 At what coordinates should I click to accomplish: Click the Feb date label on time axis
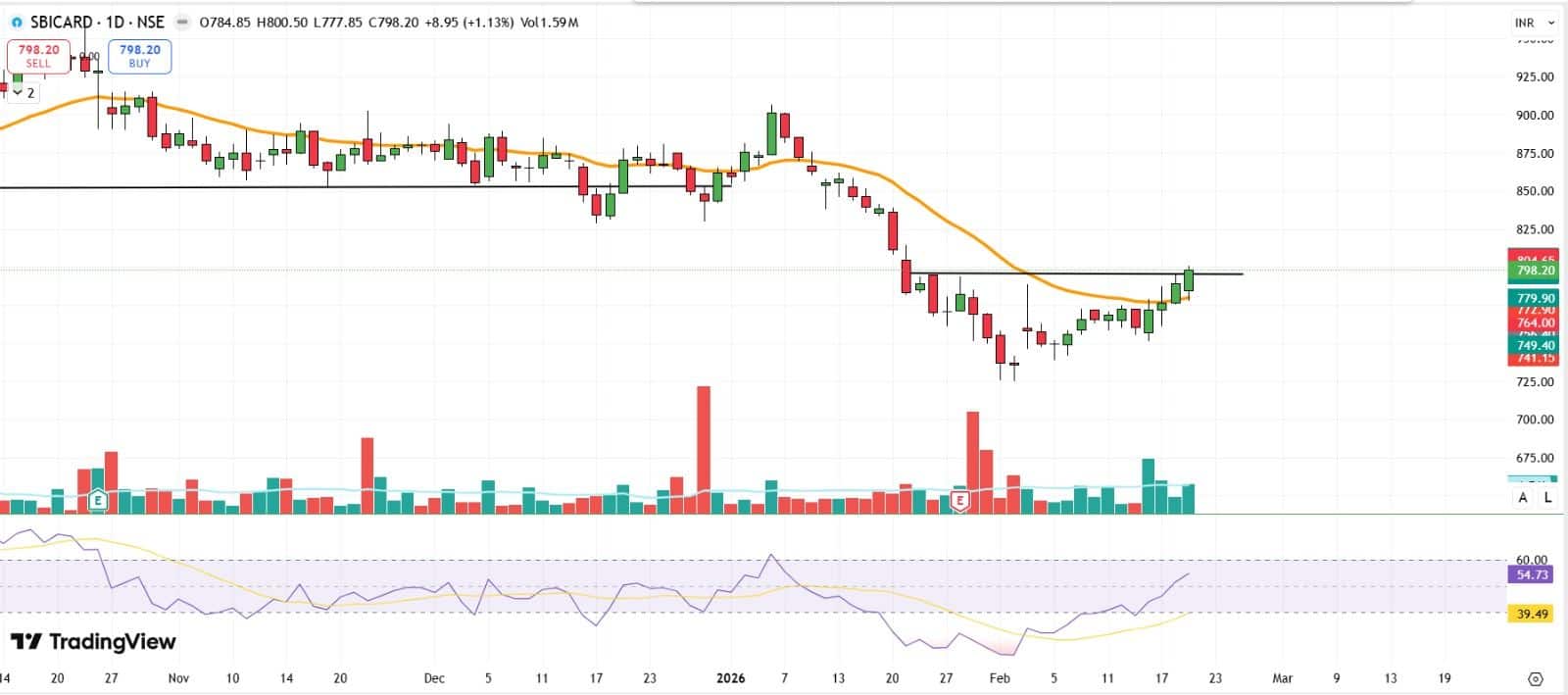(1000, 678)
